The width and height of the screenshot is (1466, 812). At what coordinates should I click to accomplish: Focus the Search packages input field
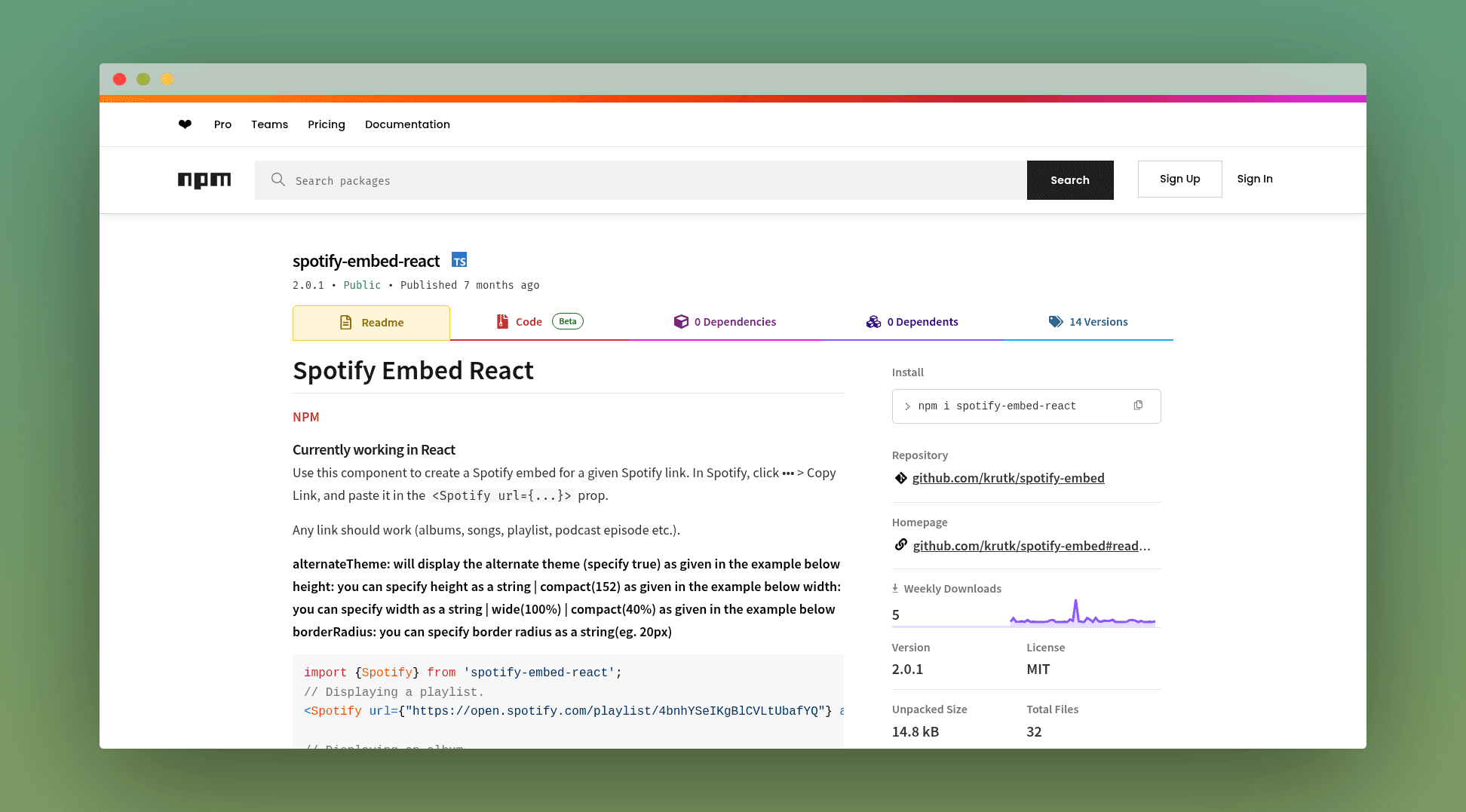point(641,180)
